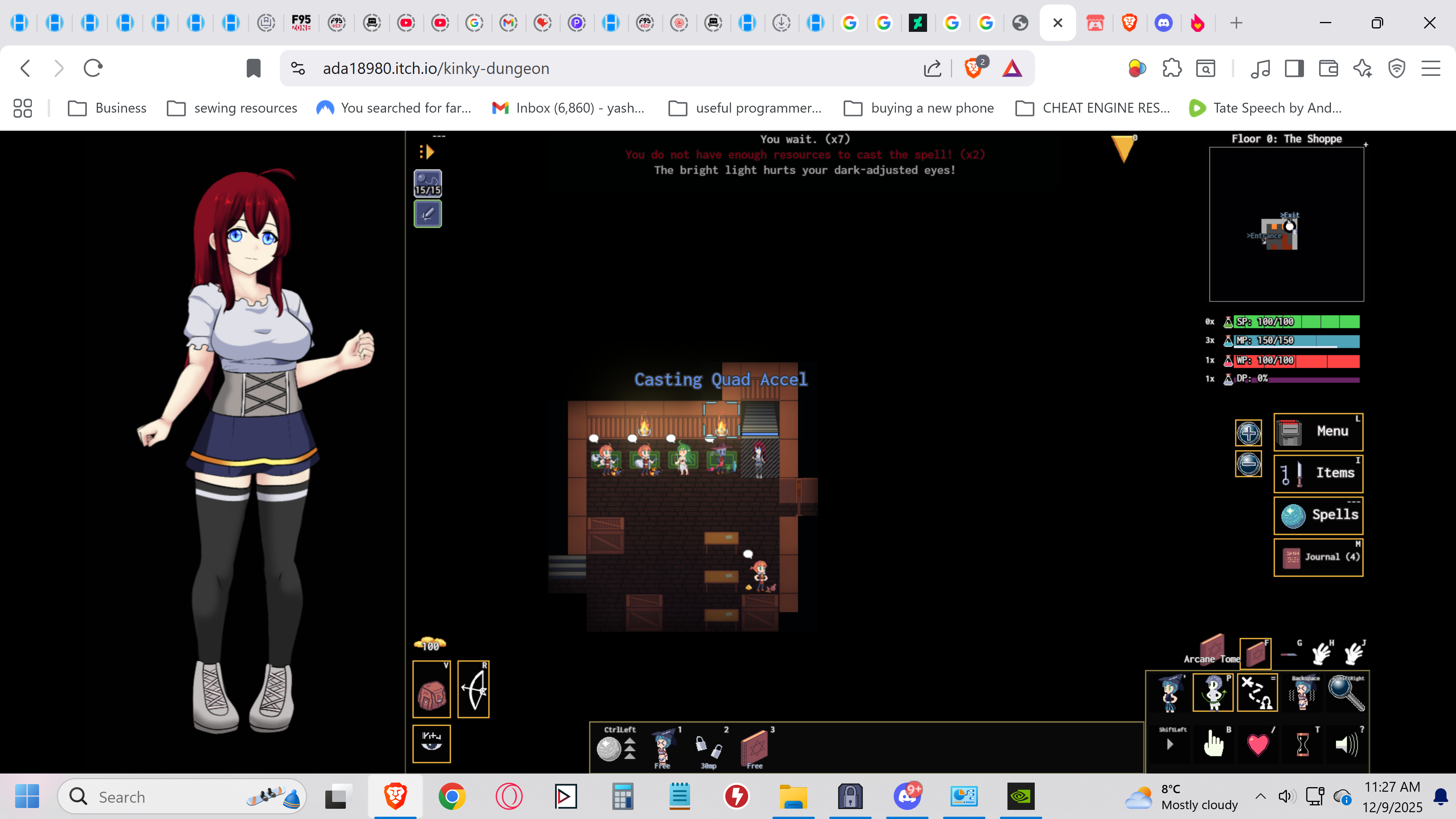Select the Arcane Tome weapon slot F

click(1255, 654)
